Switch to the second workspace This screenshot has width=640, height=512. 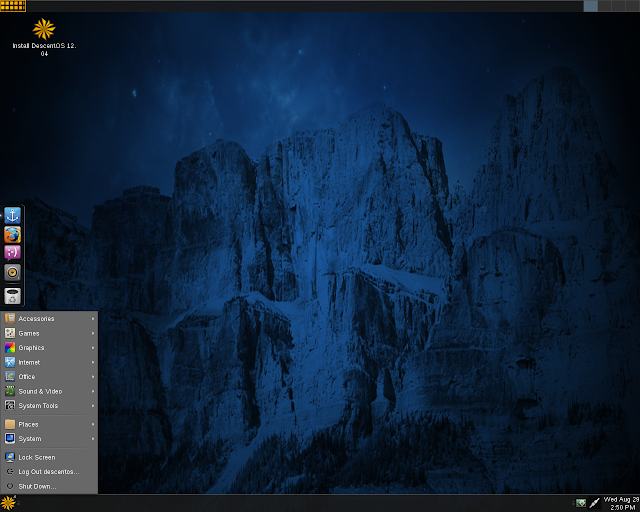click(605, 6)
